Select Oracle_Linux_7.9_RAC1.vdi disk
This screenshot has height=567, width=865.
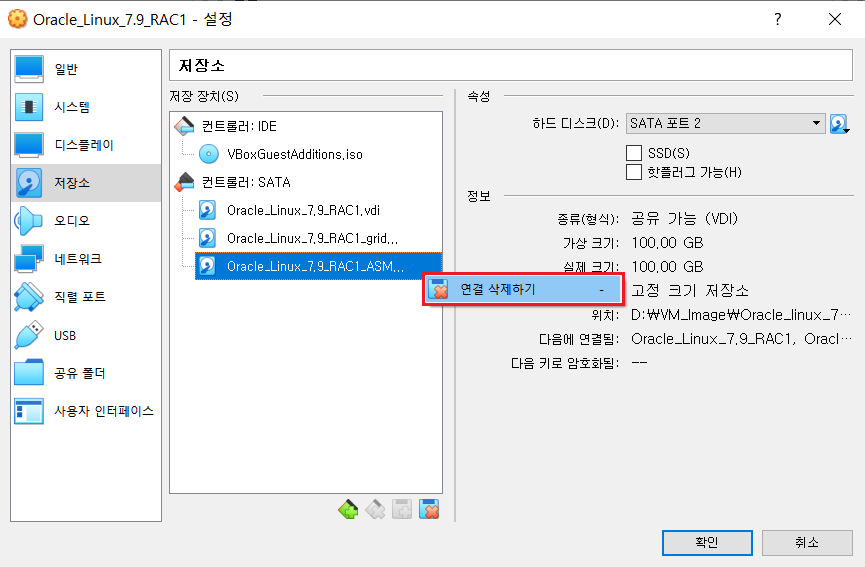319,210
